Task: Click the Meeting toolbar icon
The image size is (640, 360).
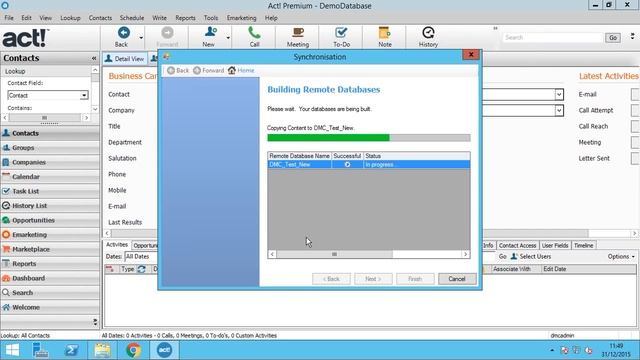Action: pos(298,33)
